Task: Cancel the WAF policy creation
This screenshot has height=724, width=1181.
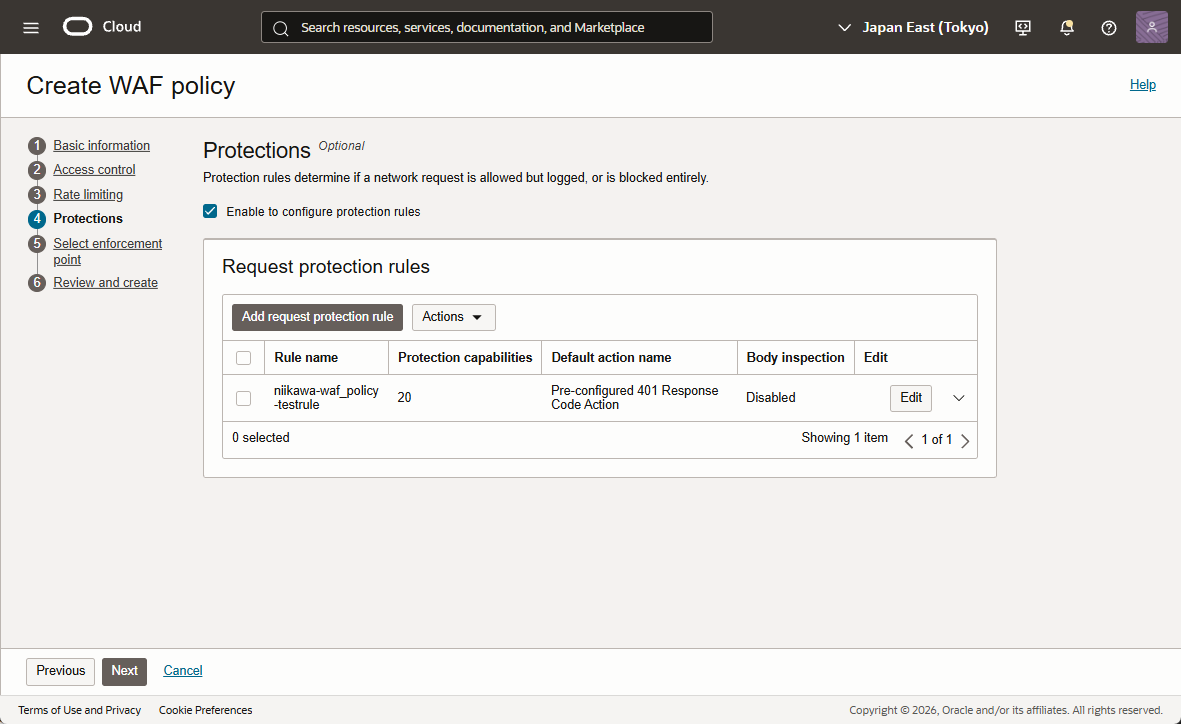Action: 183,671
